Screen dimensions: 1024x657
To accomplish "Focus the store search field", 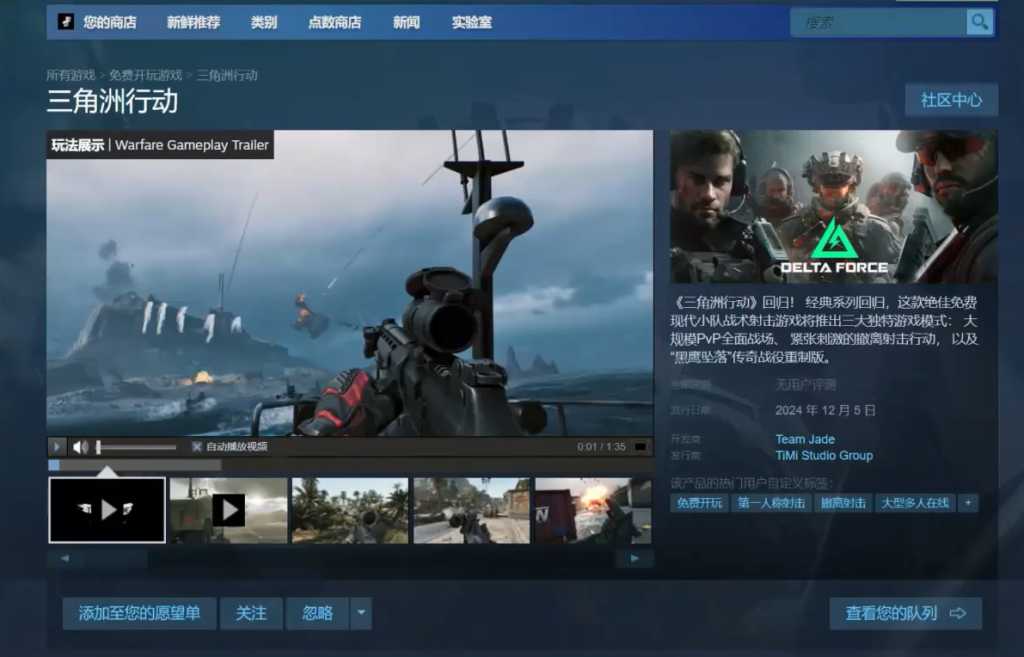I will 878,22.
